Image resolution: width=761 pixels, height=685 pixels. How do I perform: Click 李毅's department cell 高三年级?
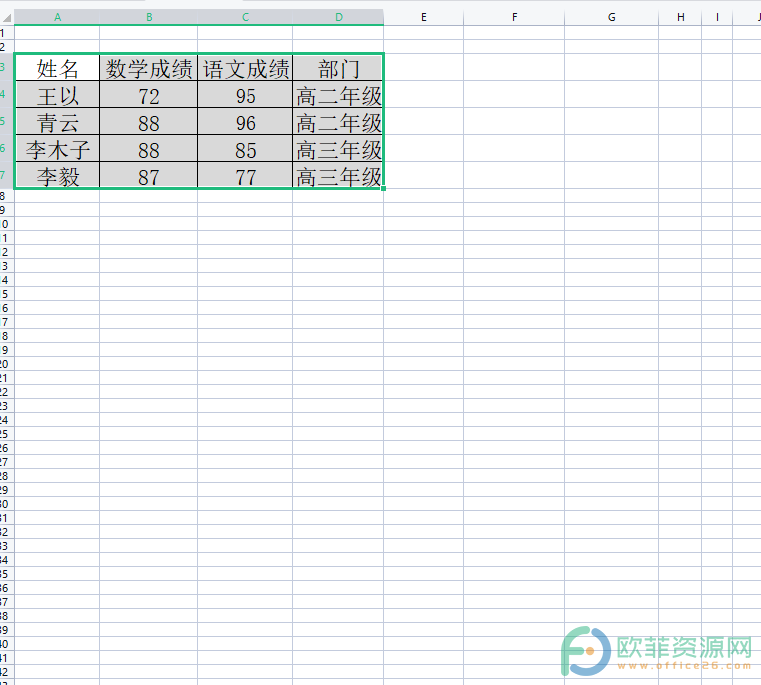click(x=338, y=175)
